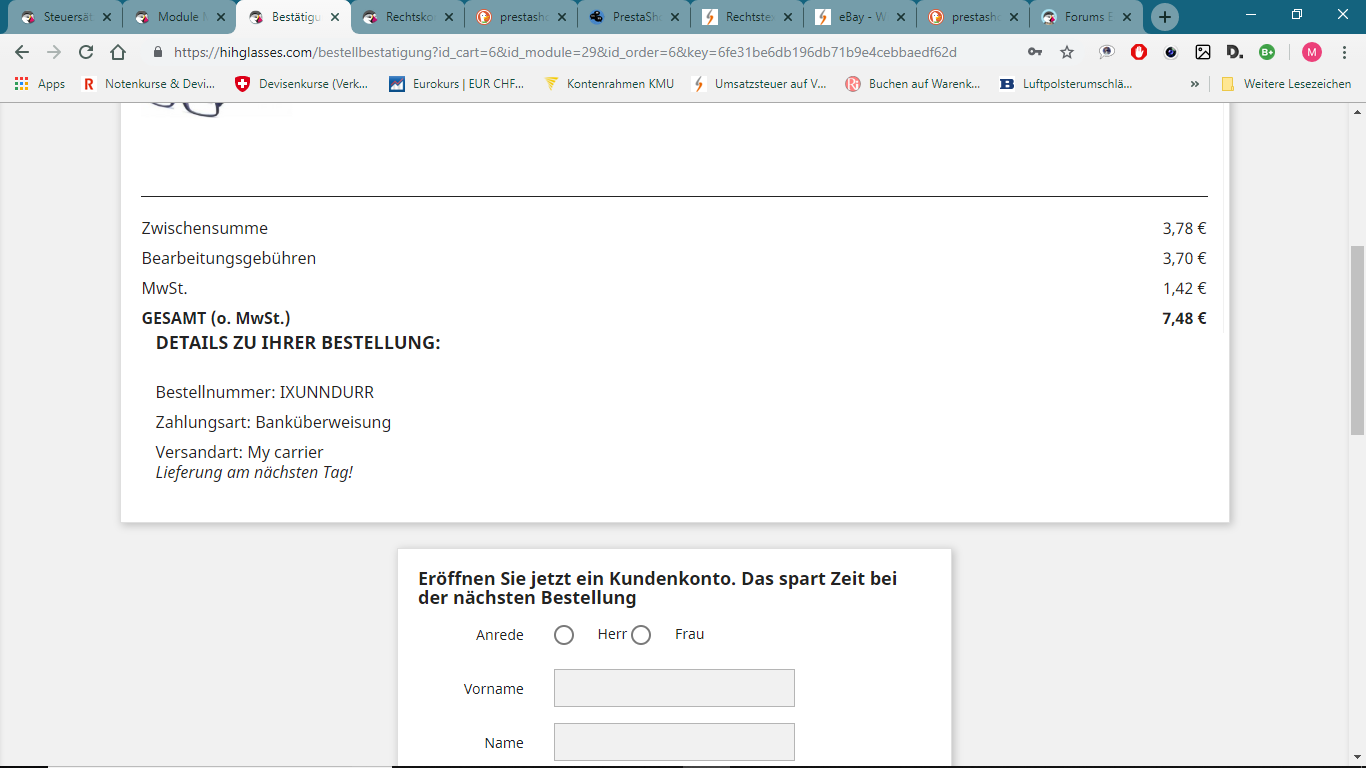1366x768 pixels.
Task: Open a new tab with the plus button
Action: click(1165, 17)
